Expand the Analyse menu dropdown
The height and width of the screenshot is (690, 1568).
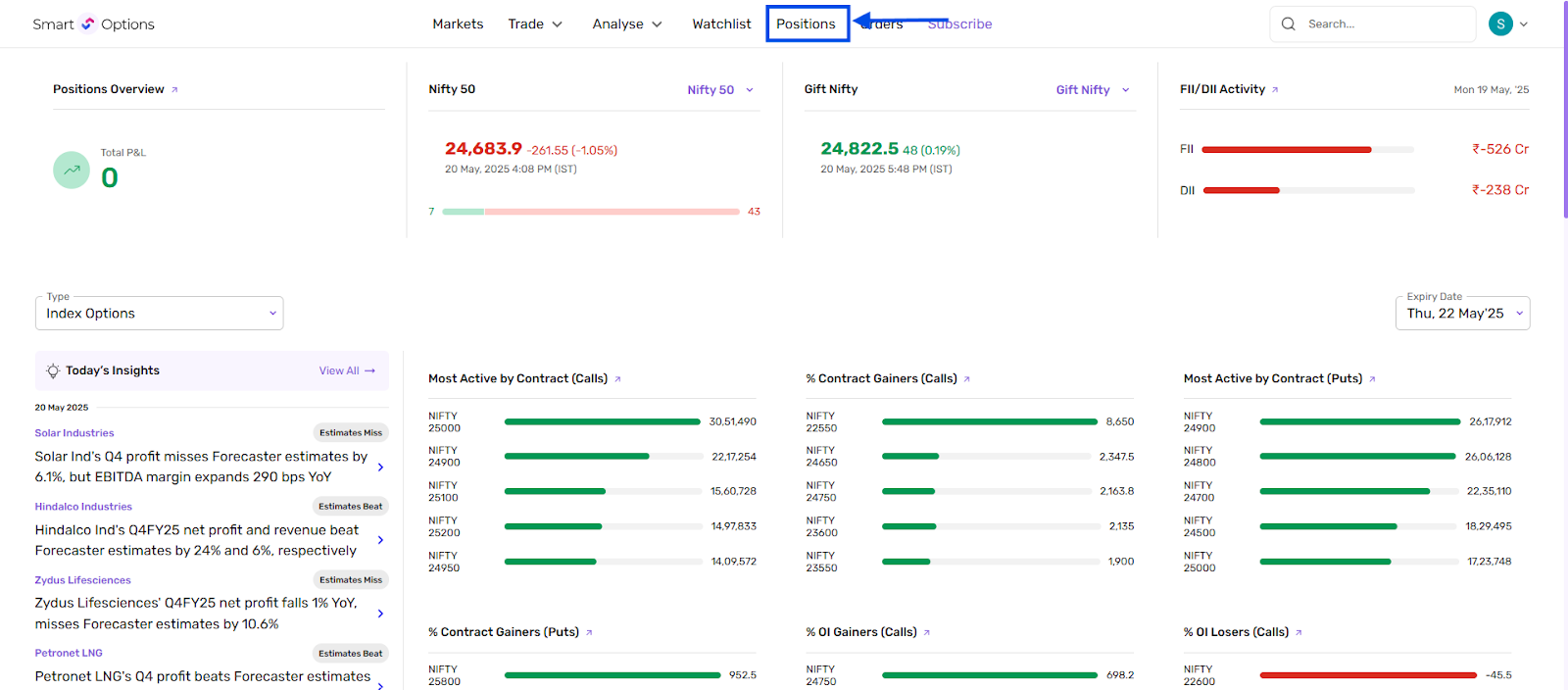point(627,24)
